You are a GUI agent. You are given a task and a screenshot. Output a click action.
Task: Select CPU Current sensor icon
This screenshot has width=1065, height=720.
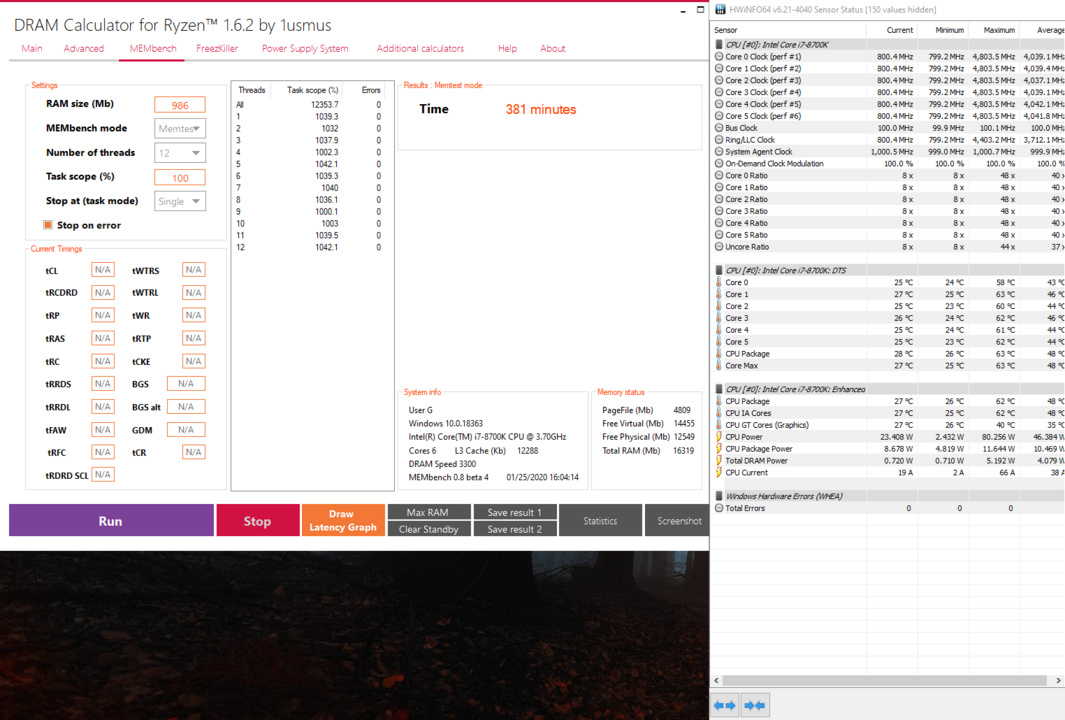[719, 472]
